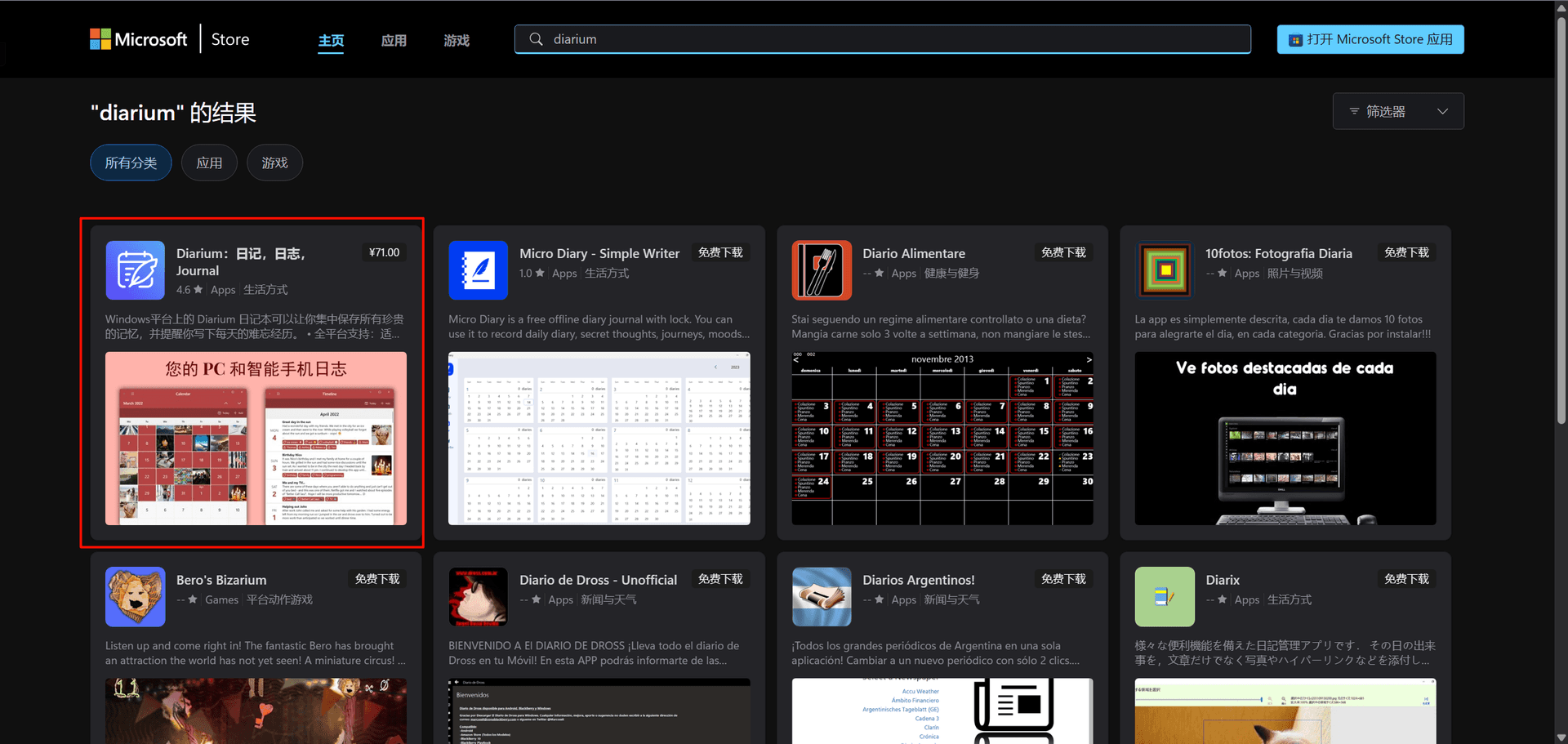Click the Micro Diary description text
Screen dimensions: 1568x744
point(599,327)
